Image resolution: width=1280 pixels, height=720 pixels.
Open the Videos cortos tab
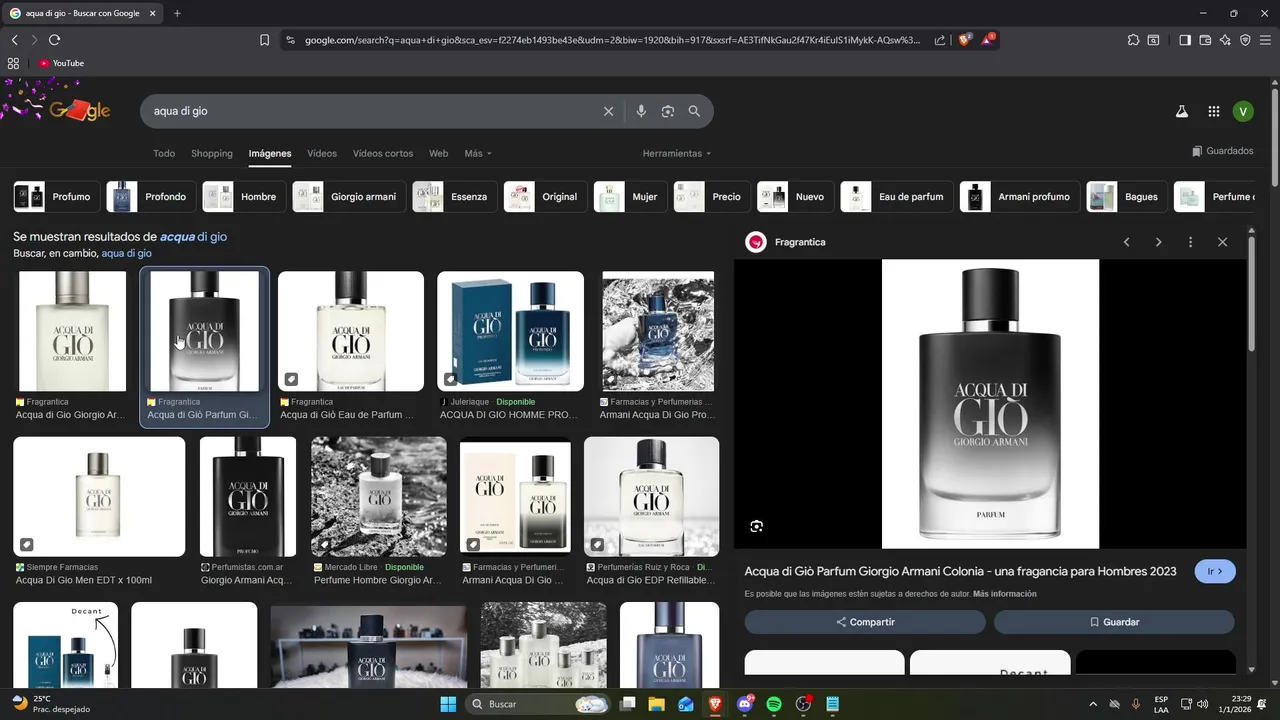pos(383,153)
